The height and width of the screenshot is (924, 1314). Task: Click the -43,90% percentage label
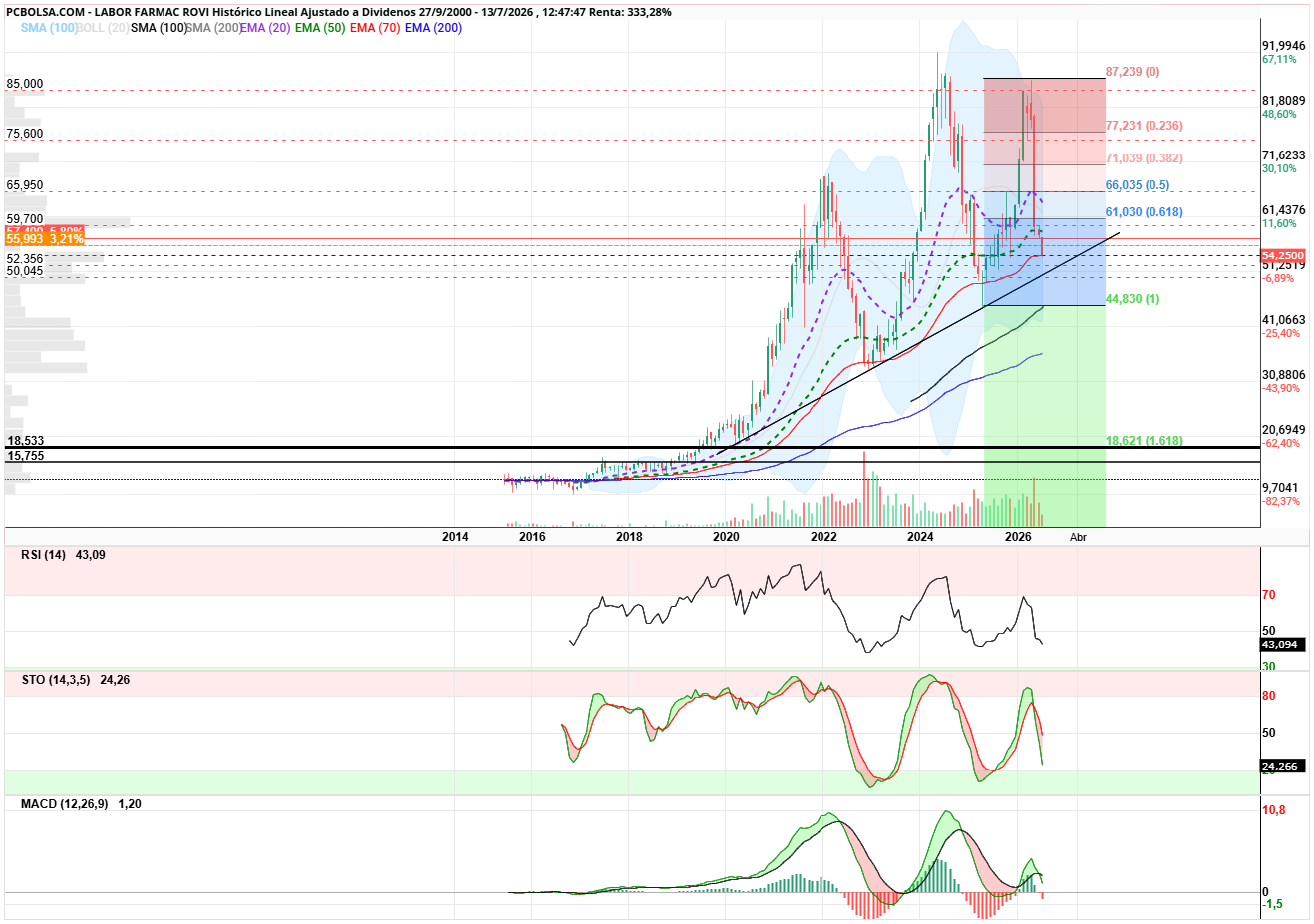point(1281,388)
